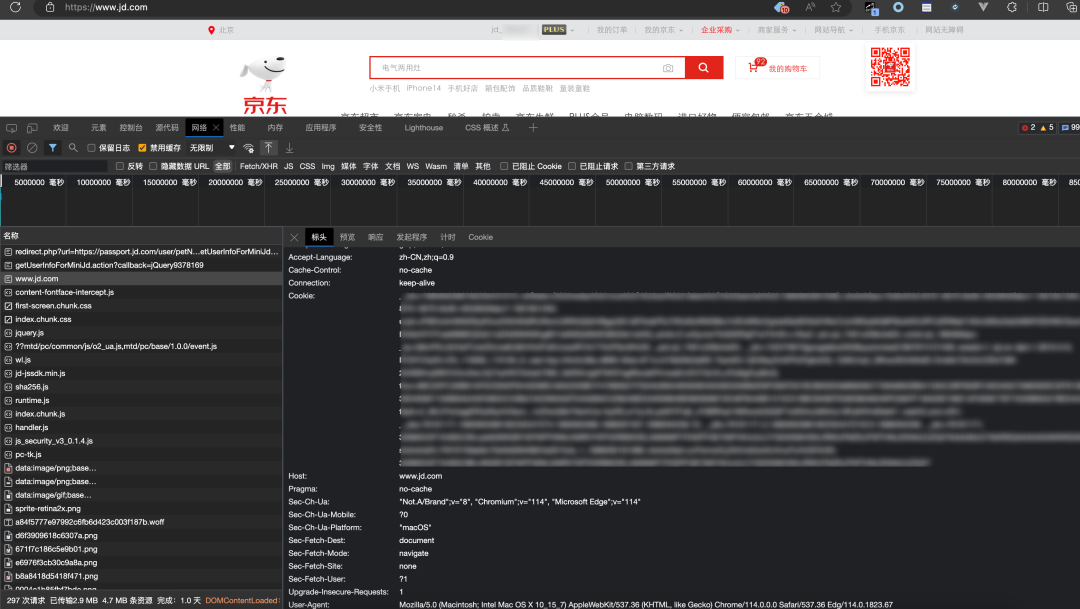Open the Response (响应) detail tab
Screen dimensions: 1080x609
pos(375,237)
